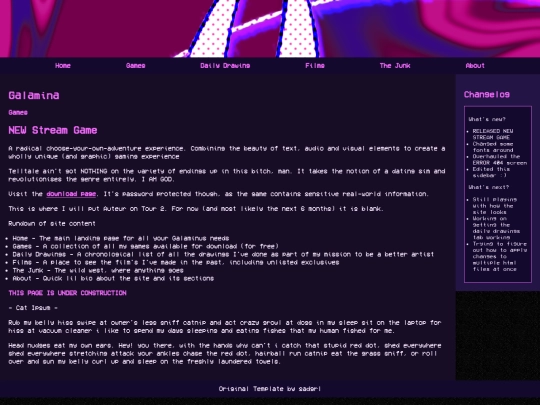Viewport: 540px width, 405px height.
Task: Click the "Rub my belly hiss swipe" paragraph
Action: (x=225, y=326)
